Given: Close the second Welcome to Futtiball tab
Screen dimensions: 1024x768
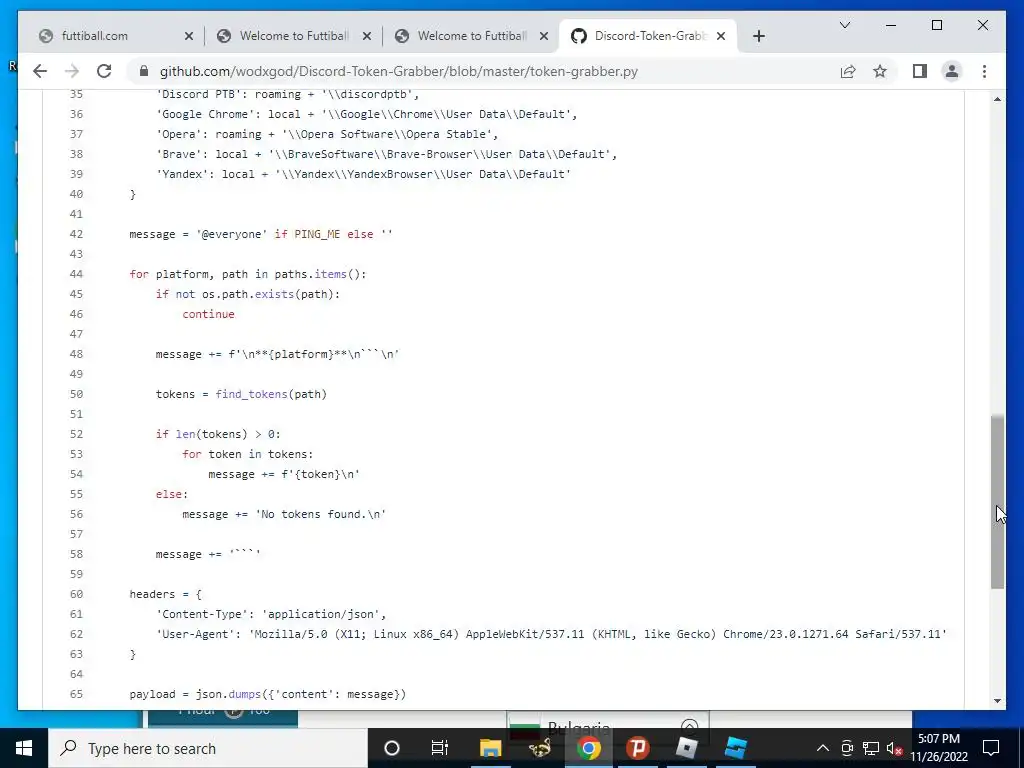Looking at the screenshot, I should point(367,36).
